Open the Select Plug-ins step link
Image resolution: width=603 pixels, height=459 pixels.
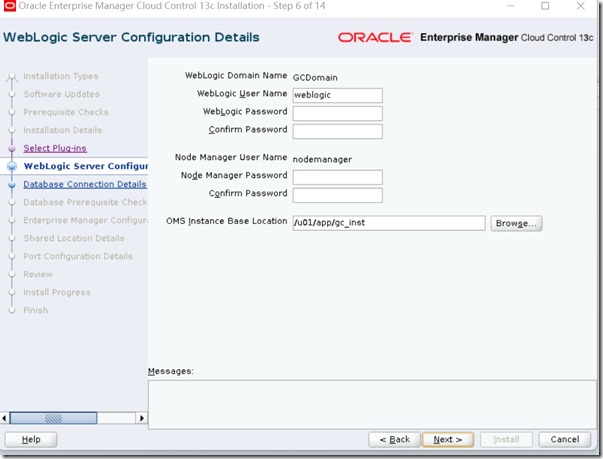pos(55,148)
